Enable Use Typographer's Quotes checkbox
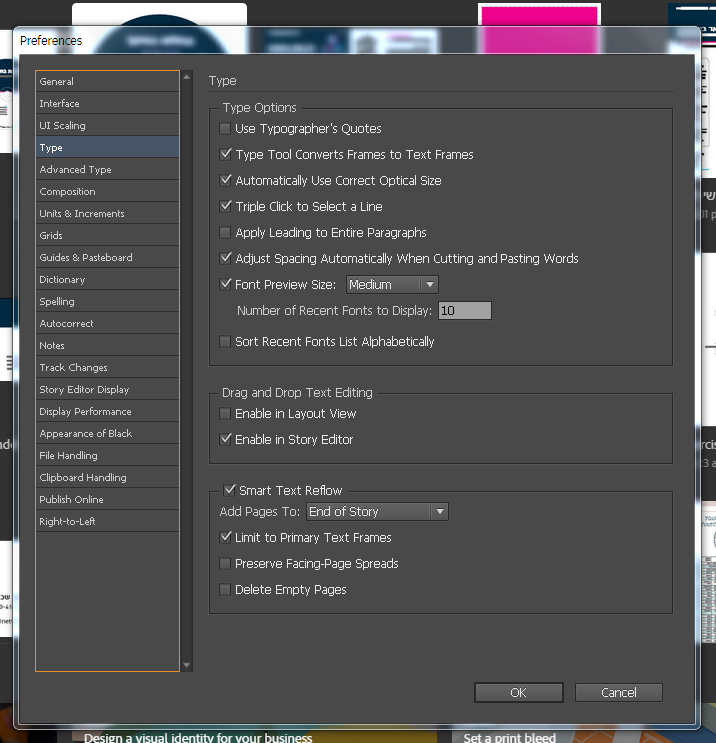 (225, 128)
